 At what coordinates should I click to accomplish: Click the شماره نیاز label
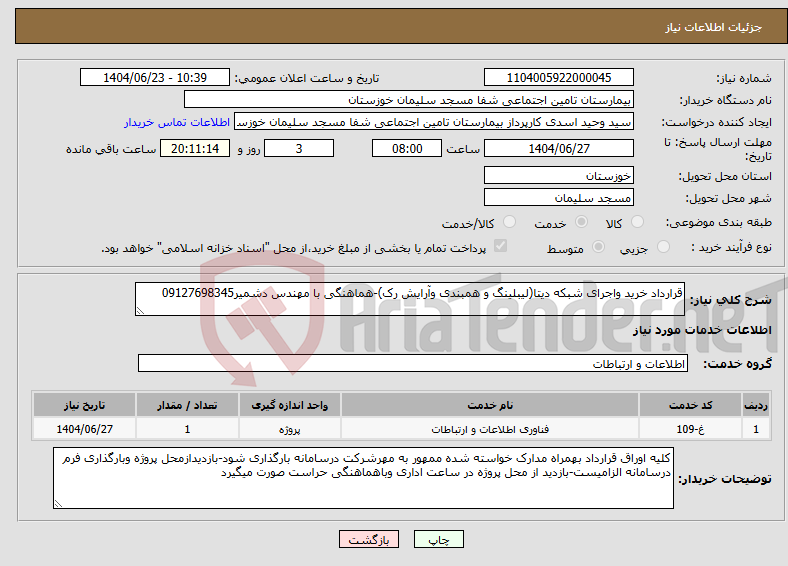(x=744, y=78)
